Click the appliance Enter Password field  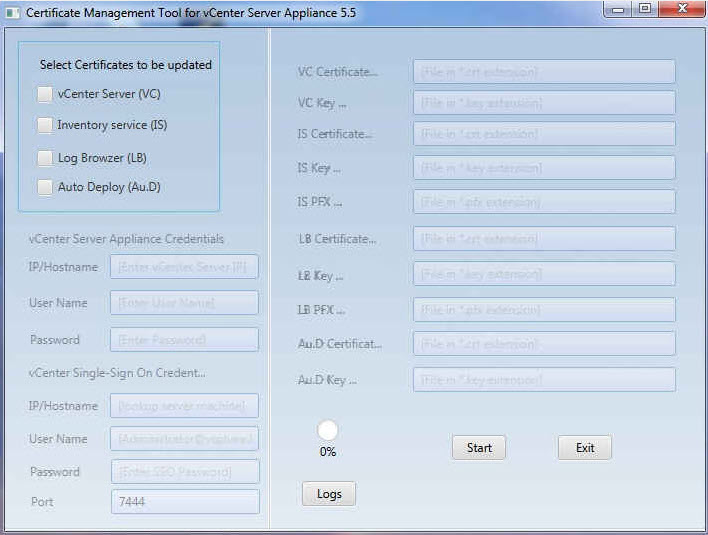pos(184,340)
